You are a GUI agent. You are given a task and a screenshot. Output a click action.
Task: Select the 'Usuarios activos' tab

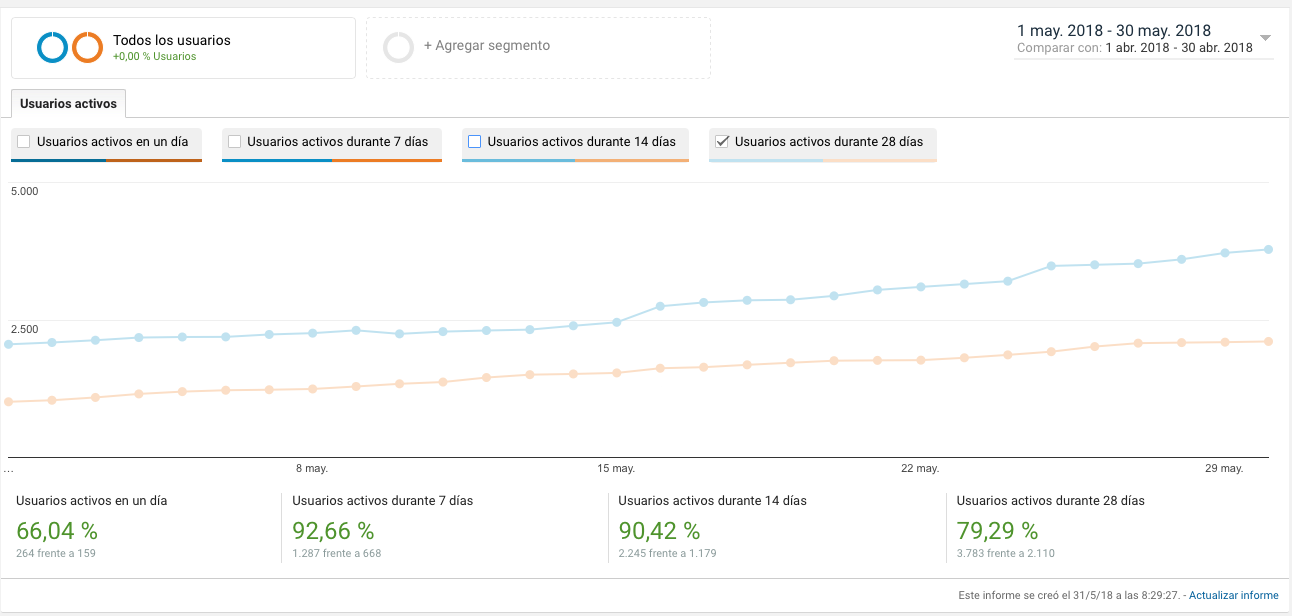[x=68, y=104]
